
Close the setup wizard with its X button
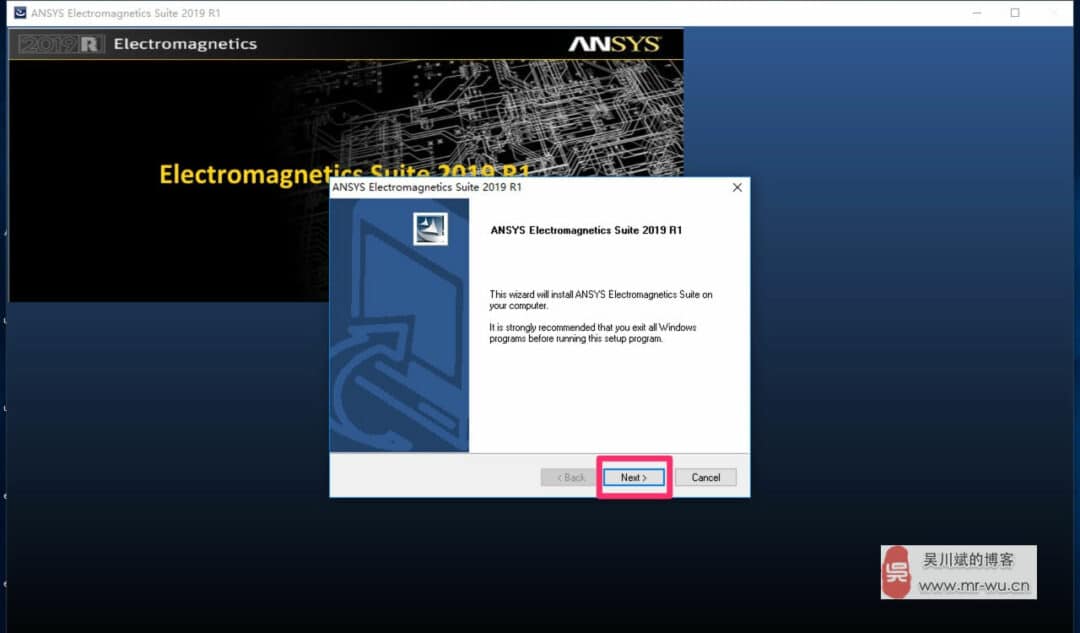(x=737, y=187)
